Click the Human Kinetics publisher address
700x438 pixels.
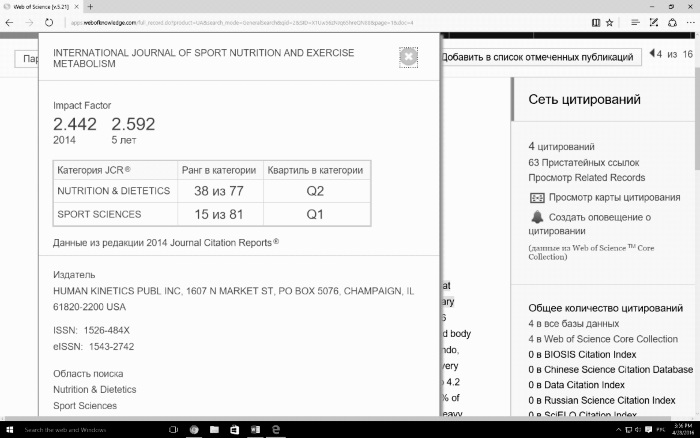233,299
